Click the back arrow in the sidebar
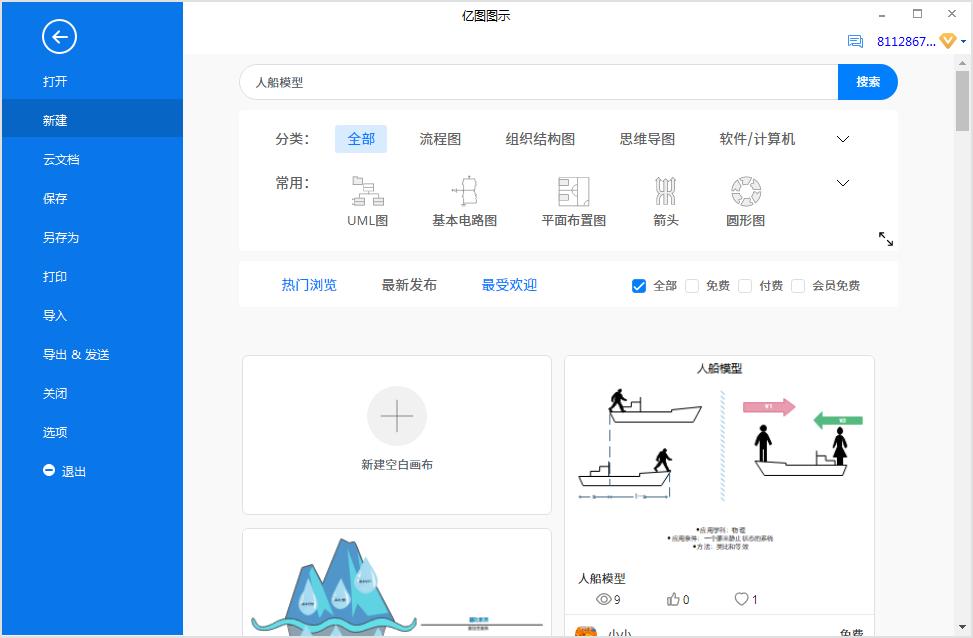Viewport: 973px width, 638px height. pyautogui.click(x=59, y=37)
